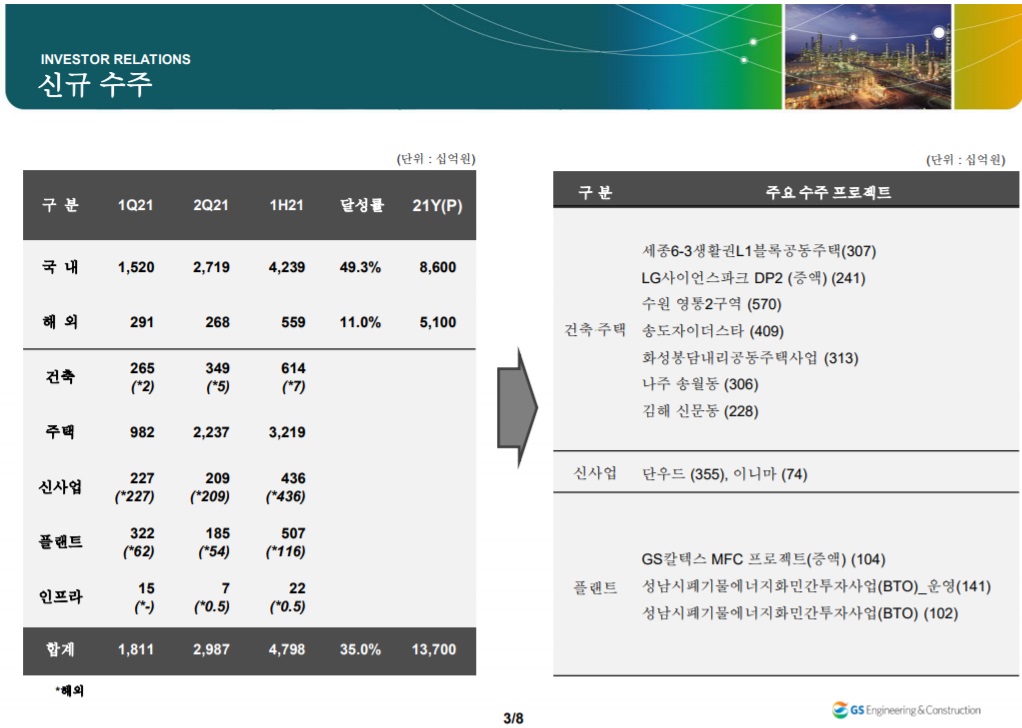1022x728 pixels.
Task: Select GS칼텍스 MFC 프로젝트(증액) (104) line
Action: coord(764,559)
